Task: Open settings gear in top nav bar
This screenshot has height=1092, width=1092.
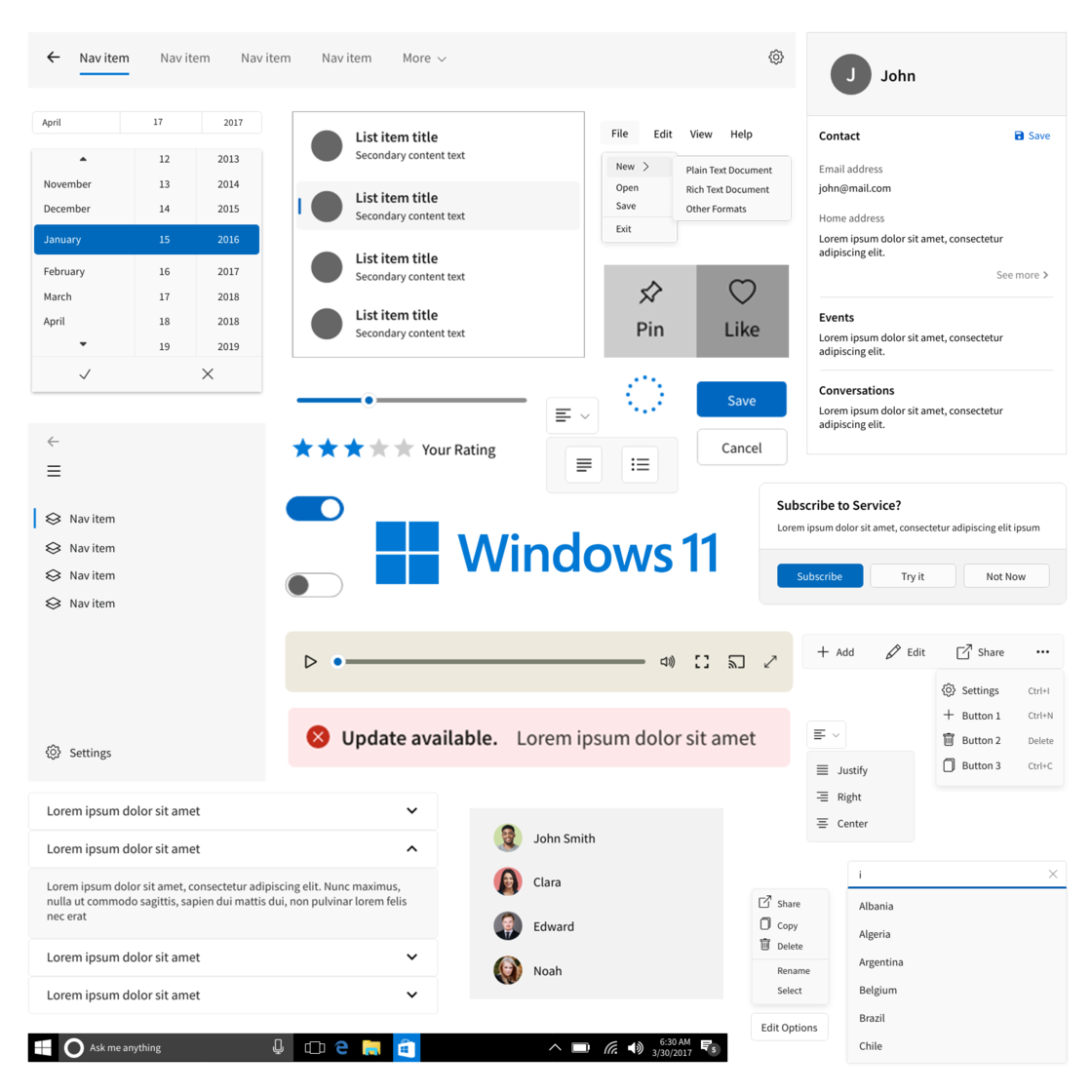Action: point(776,58)
